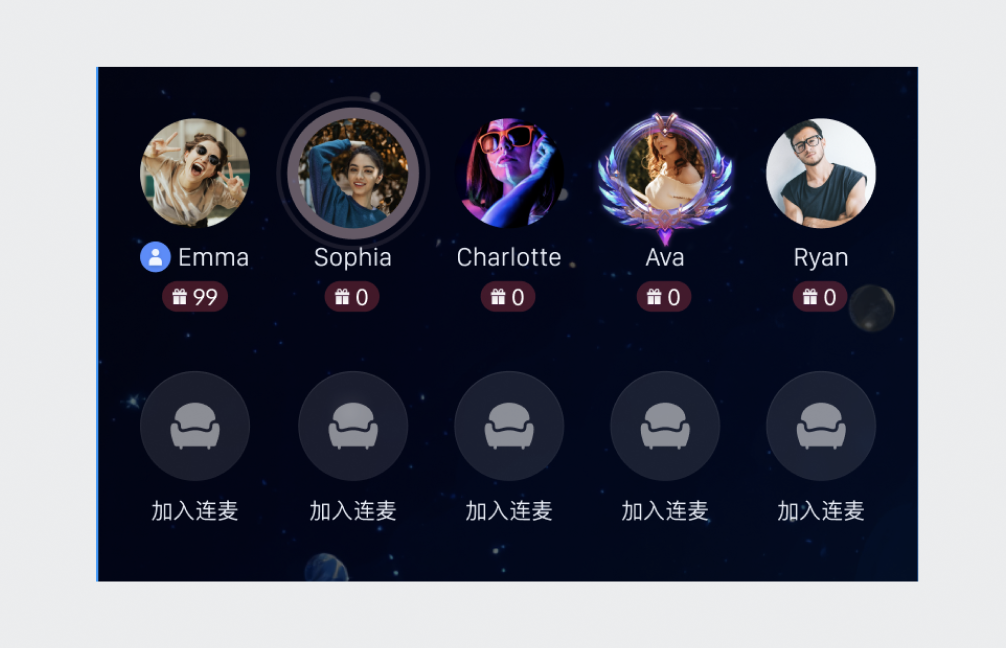Image resolution: width=1006 pixels, height=648 pixels.
Task: Take the empty sofa seat below Emma
Action: pos(195,426)
